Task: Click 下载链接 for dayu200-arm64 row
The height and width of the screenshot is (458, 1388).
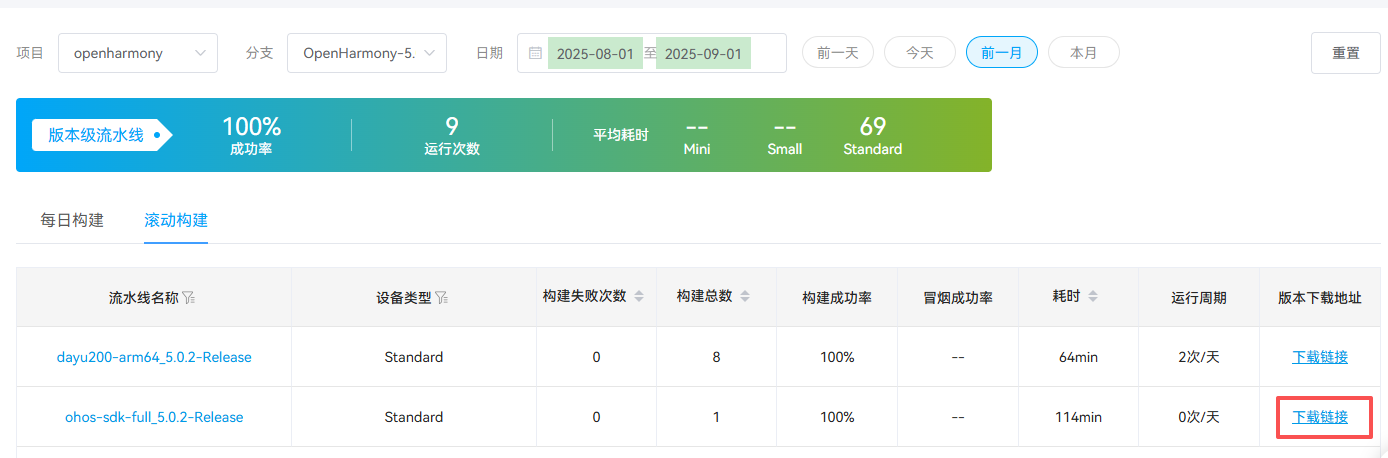Action: (1320, 357)
